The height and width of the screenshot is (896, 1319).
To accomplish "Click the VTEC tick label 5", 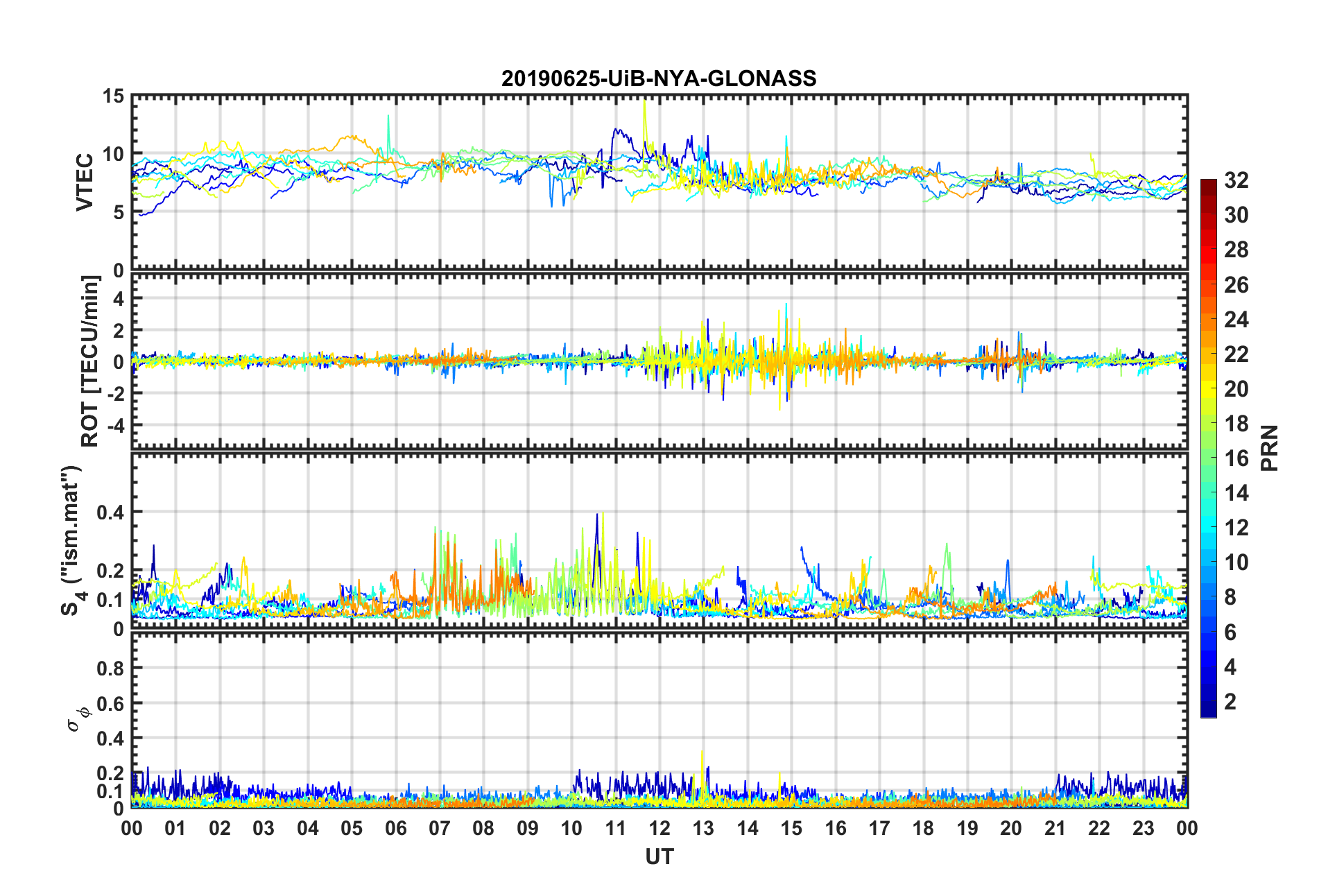I will coord(119,212).
